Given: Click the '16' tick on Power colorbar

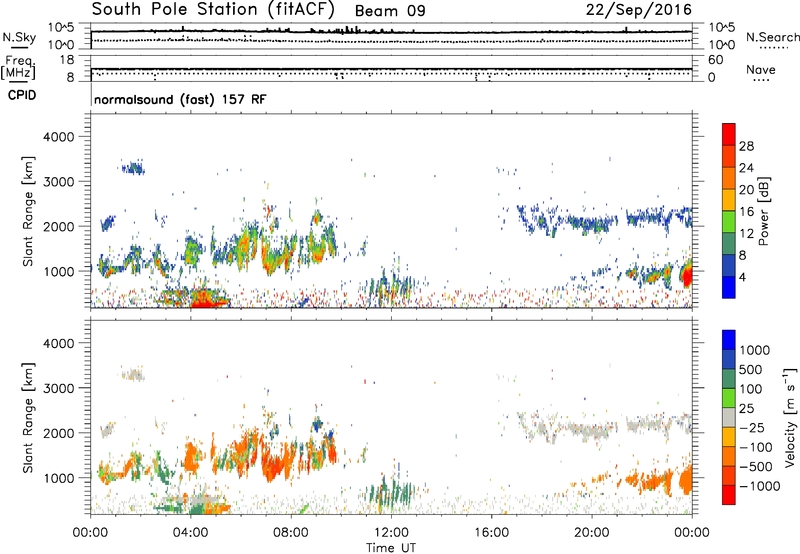Looking at the screenshot, I should [x=746, y=212].
